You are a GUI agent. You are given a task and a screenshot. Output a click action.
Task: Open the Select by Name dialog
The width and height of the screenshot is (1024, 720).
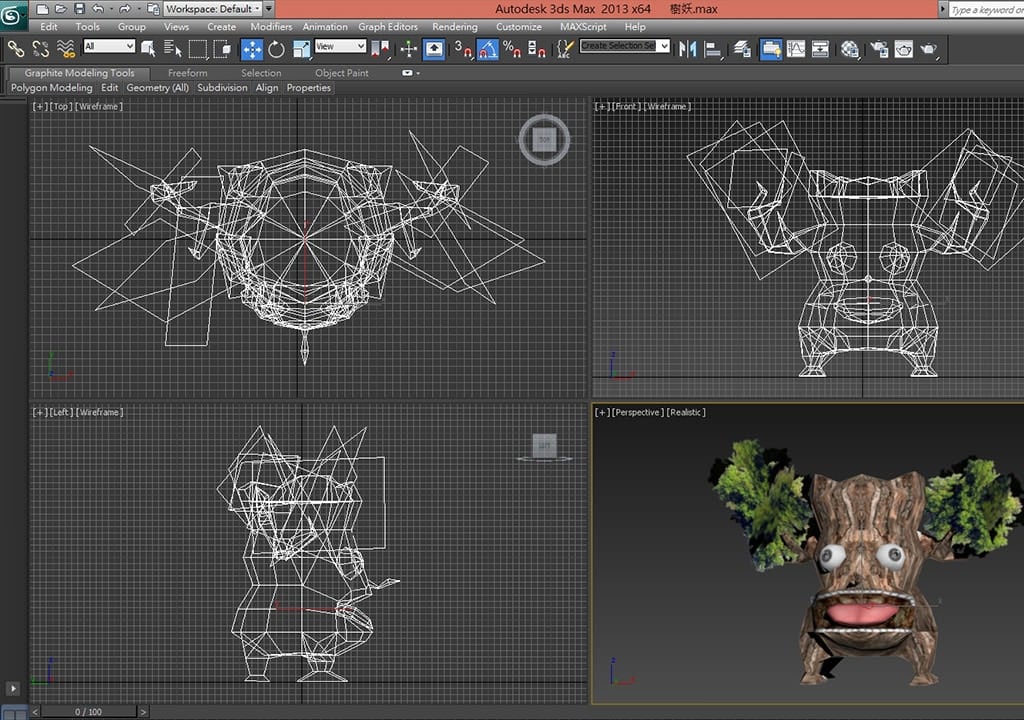click(174, 48)
